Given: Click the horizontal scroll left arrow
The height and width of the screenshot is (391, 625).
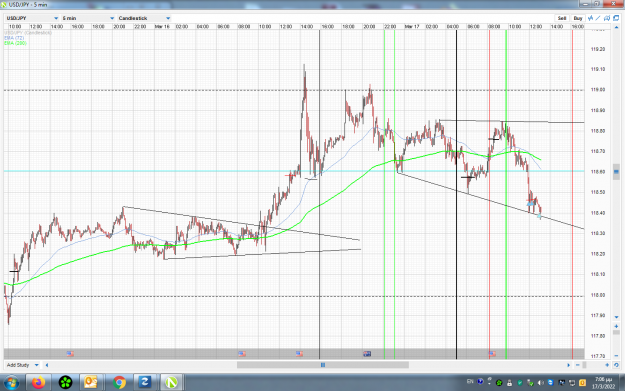Looking at the screenshot, I should [47, 365].
